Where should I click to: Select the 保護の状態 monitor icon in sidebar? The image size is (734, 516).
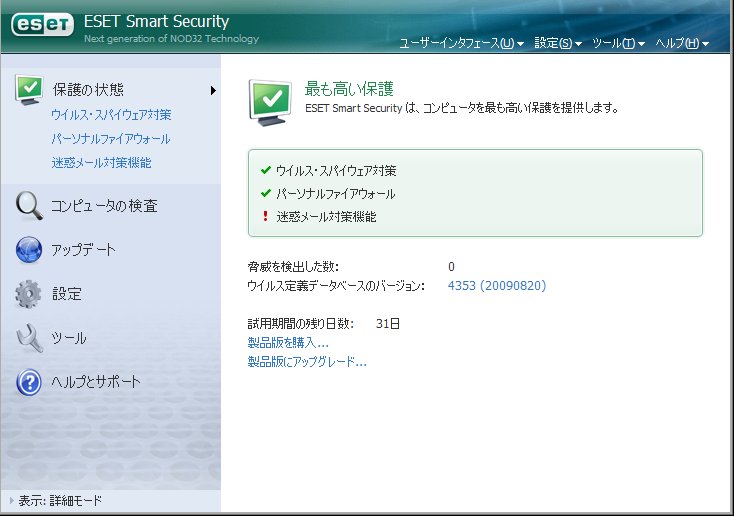pyautogui.click(x=29, y=89)
